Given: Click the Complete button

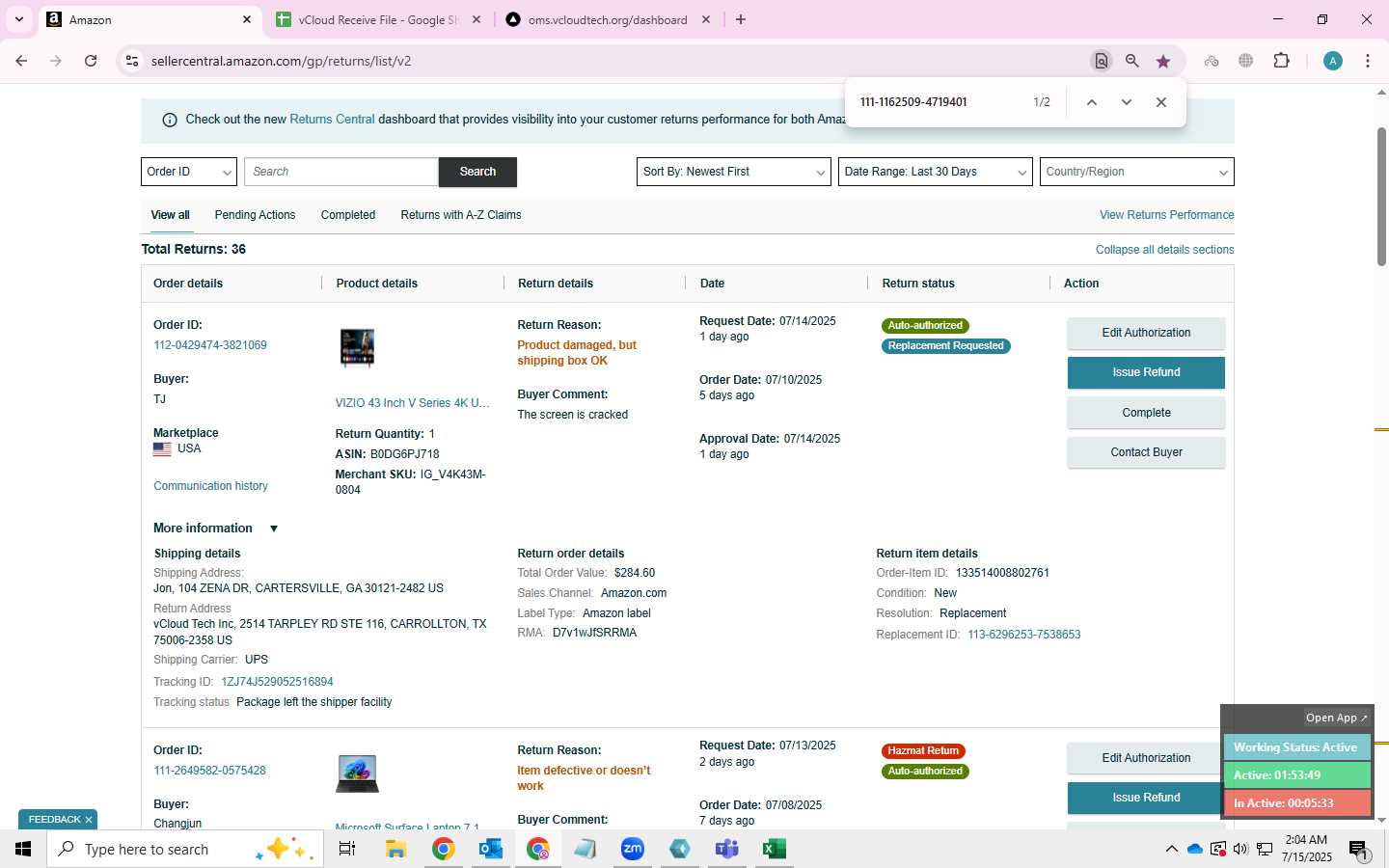Looking at the screenshot, I should pyautogui.click(x=1146, y=413).
